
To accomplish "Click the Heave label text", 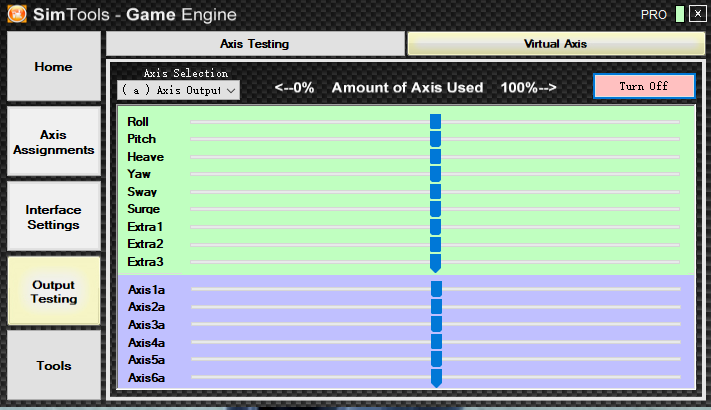I will click(146, 156).
